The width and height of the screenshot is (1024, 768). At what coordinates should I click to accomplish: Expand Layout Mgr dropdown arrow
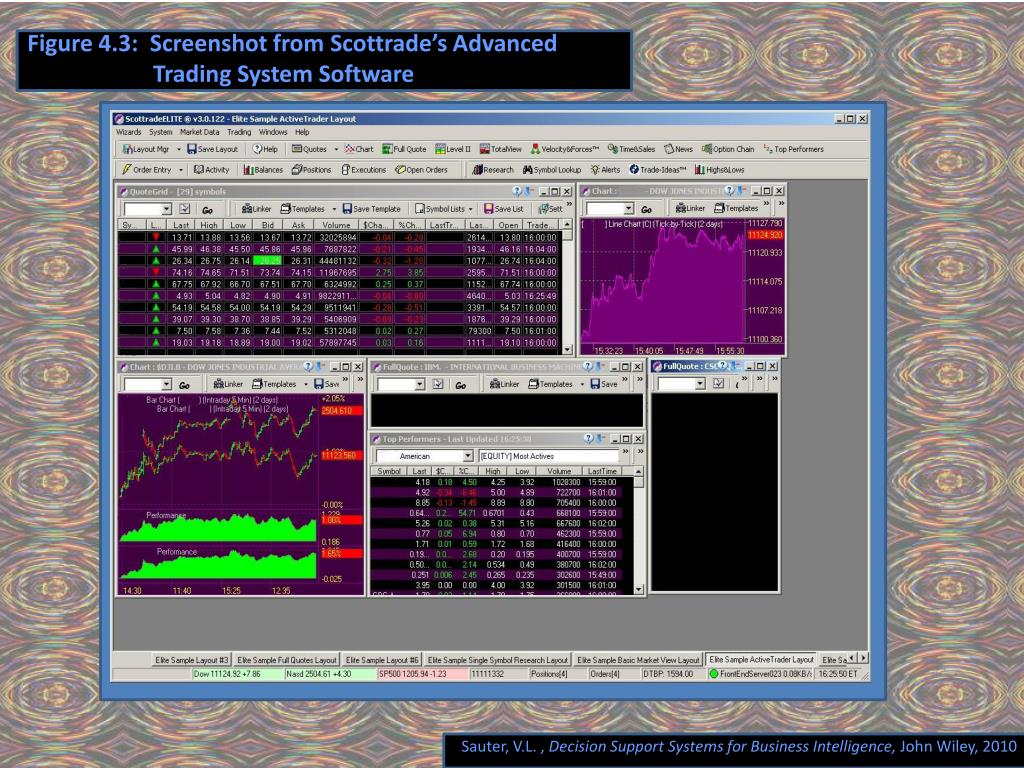pyautogui.click(x=178, y=149)
